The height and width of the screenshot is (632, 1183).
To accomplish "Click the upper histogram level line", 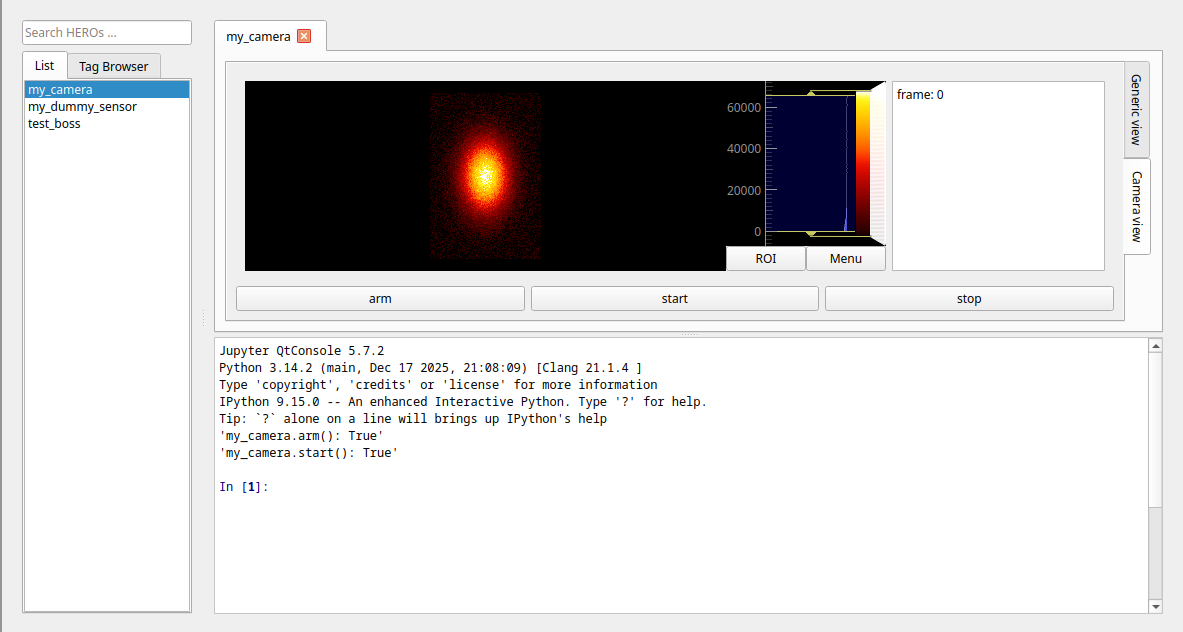I will coord(811,94).
